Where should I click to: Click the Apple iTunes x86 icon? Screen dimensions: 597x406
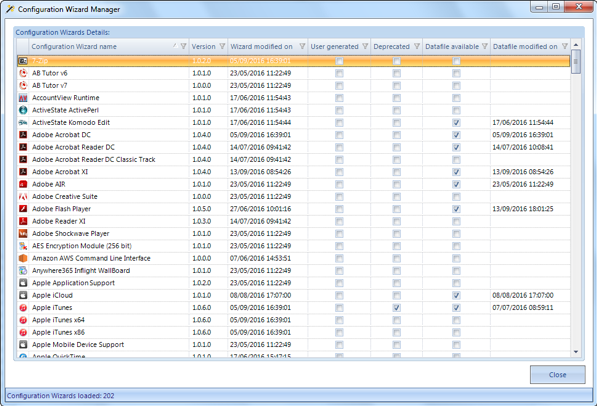coord(23,332)
